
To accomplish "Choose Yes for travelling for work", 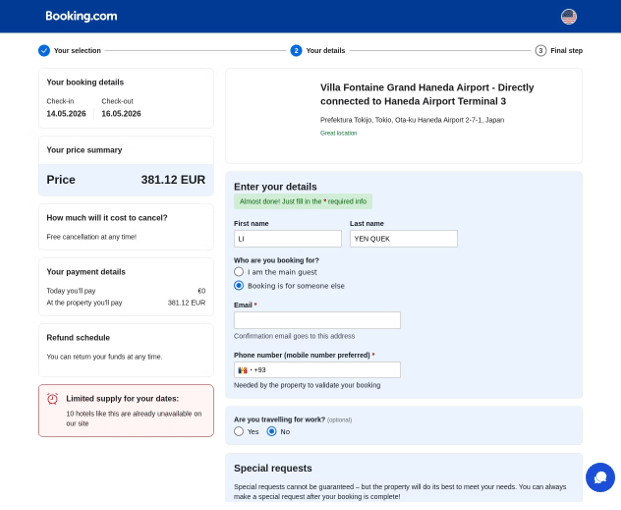I will tap(239, 431).
